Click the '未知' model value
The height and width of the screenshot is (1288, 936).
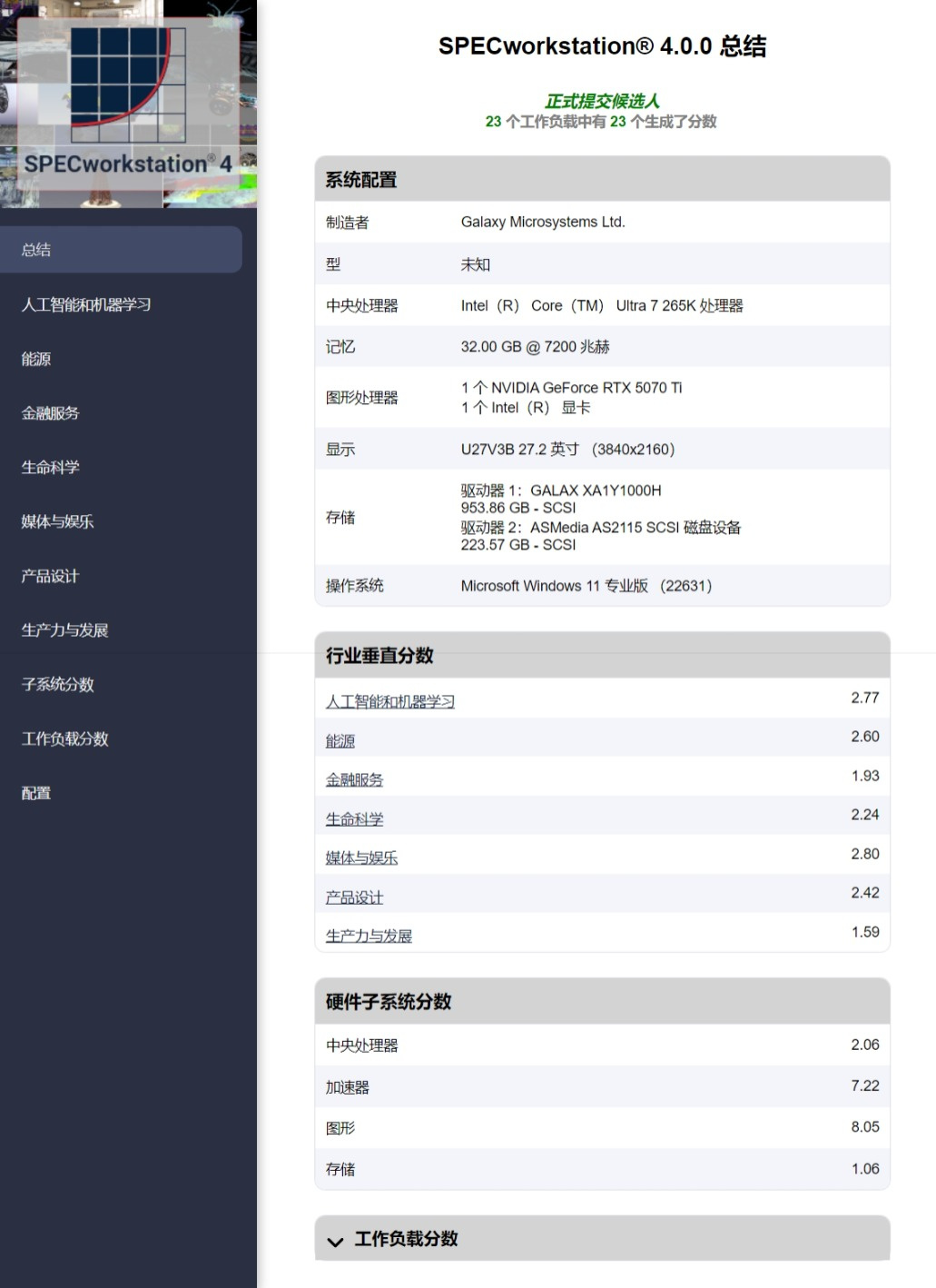476,264
